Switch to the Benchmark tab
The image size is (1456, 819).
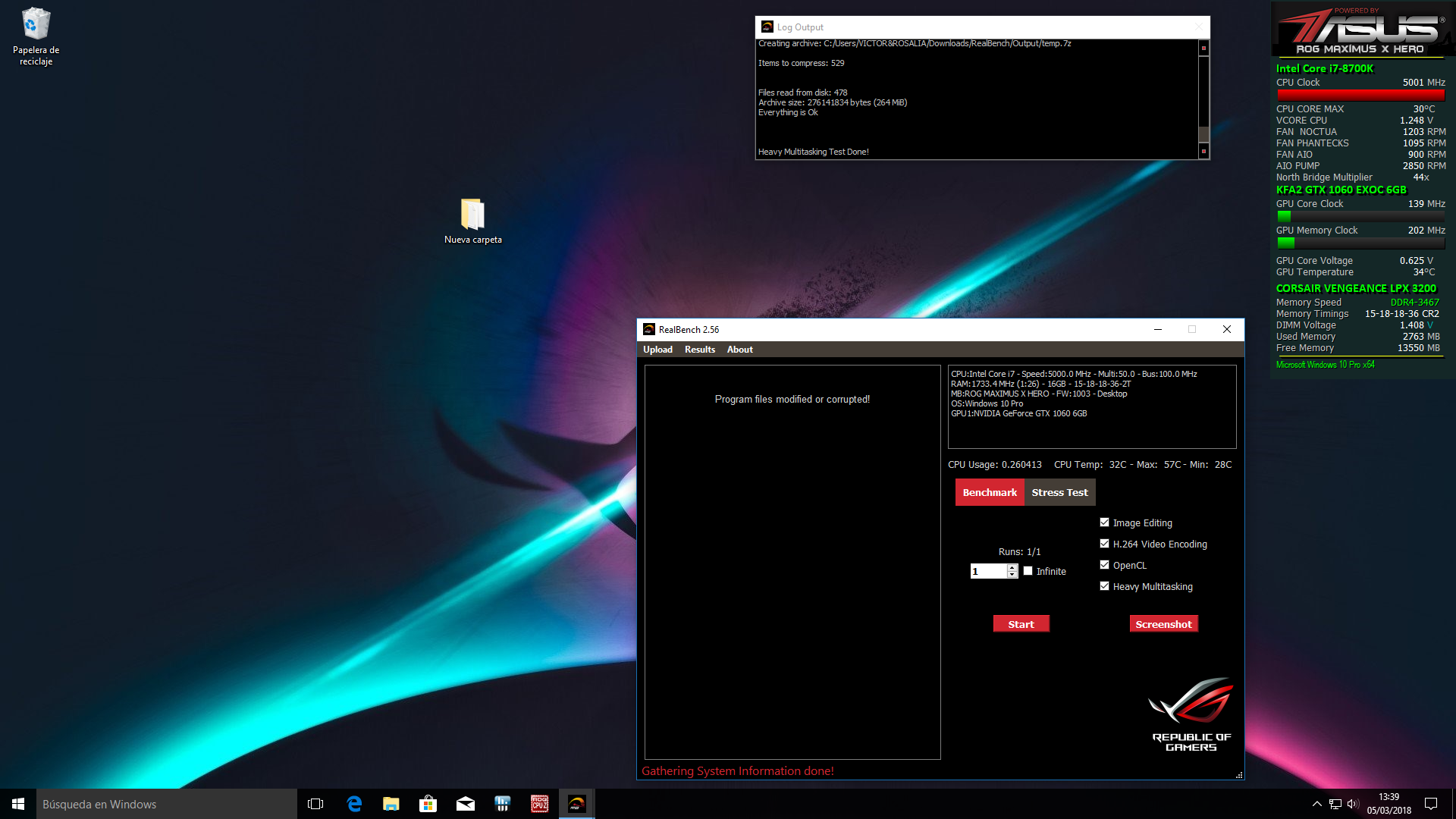[990, 492]
